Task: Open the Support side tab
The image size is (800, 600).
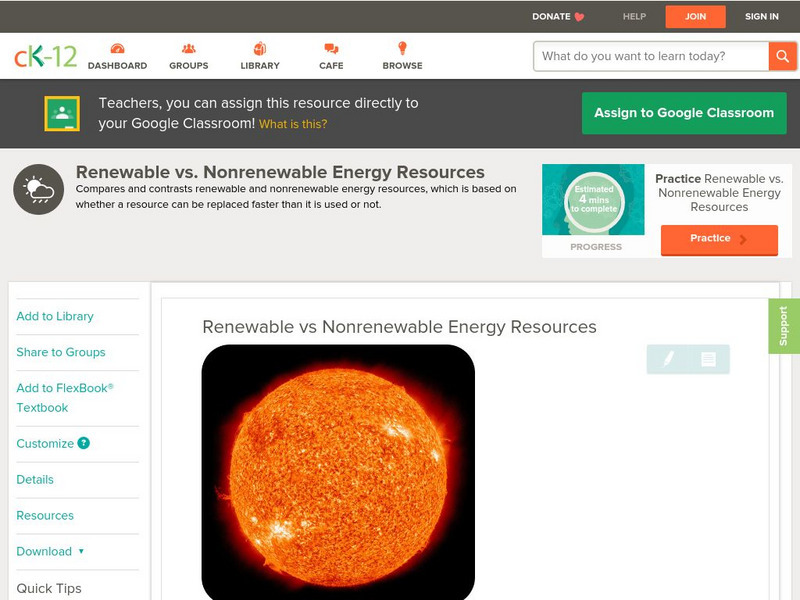Action: tap(783, 326)
